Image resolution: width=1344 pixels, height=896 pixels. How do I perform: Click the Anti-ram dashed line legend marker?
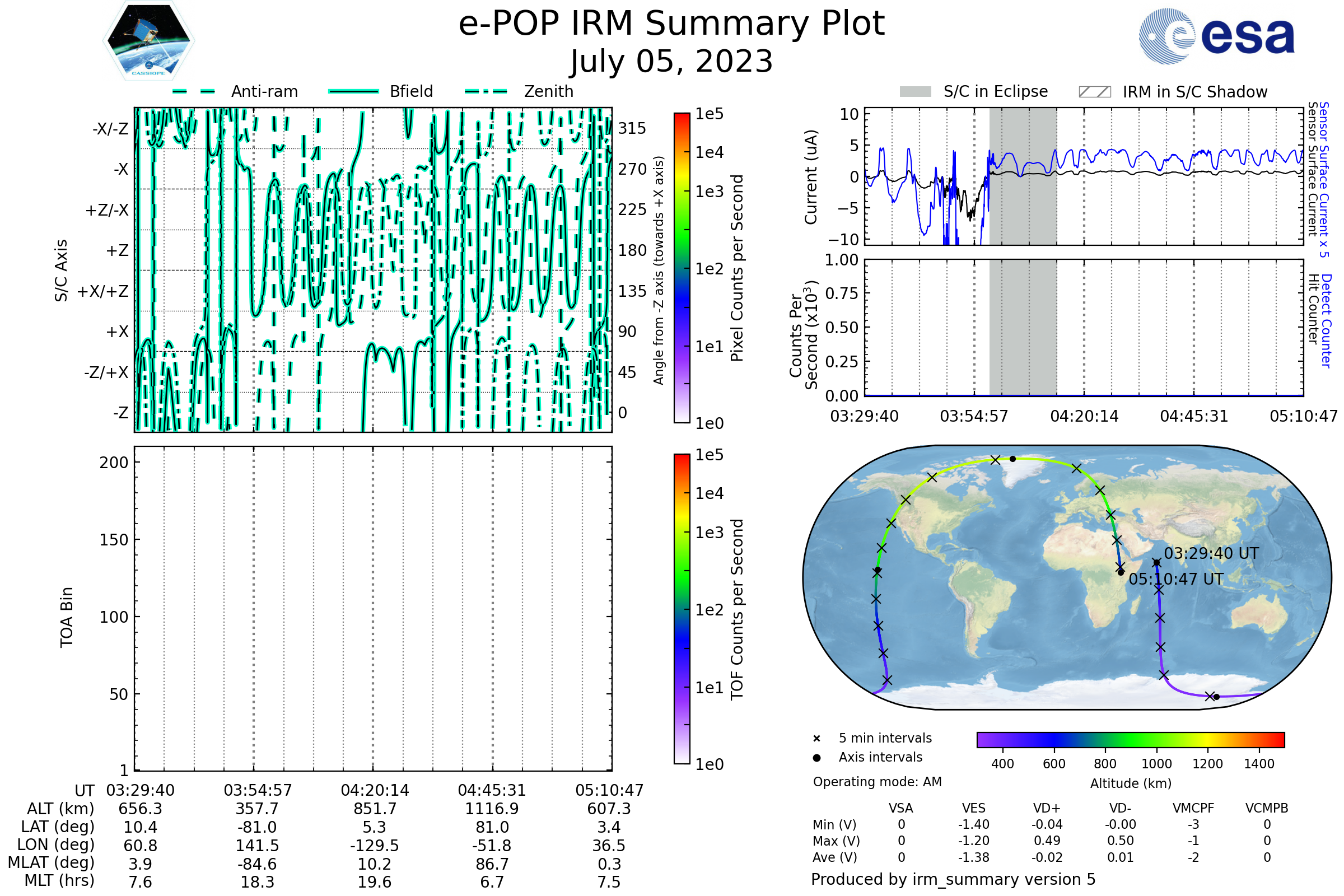point(194,91)
